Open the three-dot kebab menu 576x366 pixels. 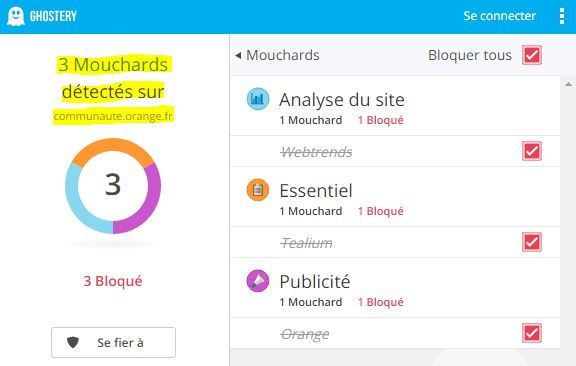[562, 16]
